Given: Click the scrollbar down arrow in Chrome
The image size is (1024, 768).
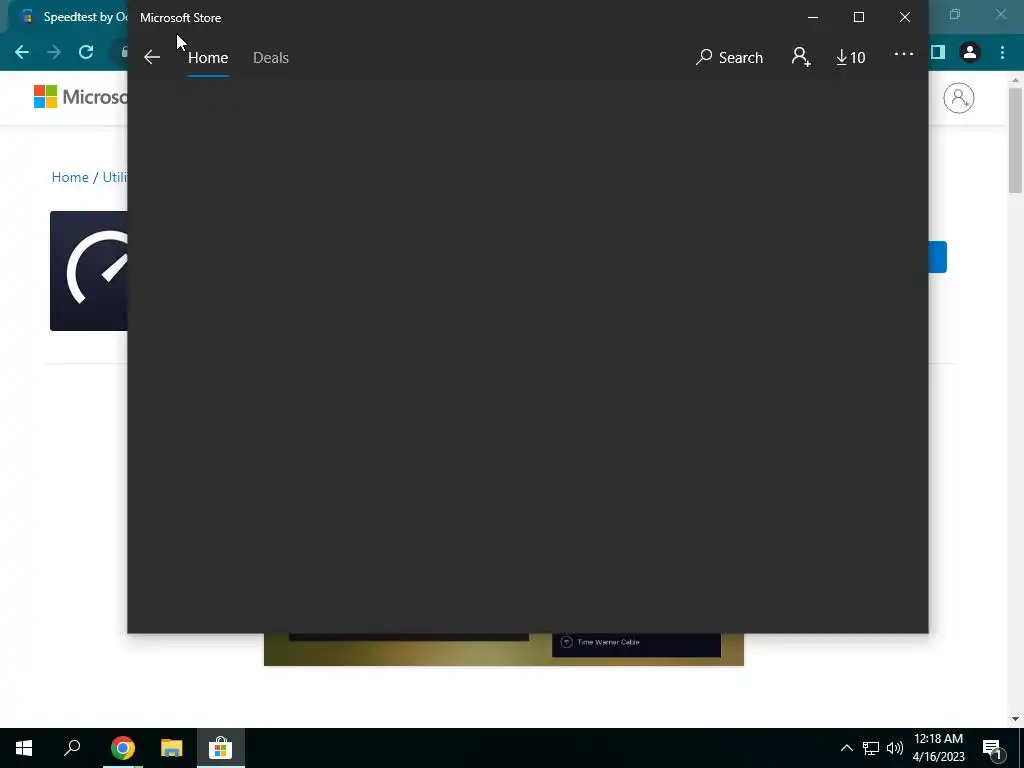Looking at the screenshot, I should (1015, 719).
